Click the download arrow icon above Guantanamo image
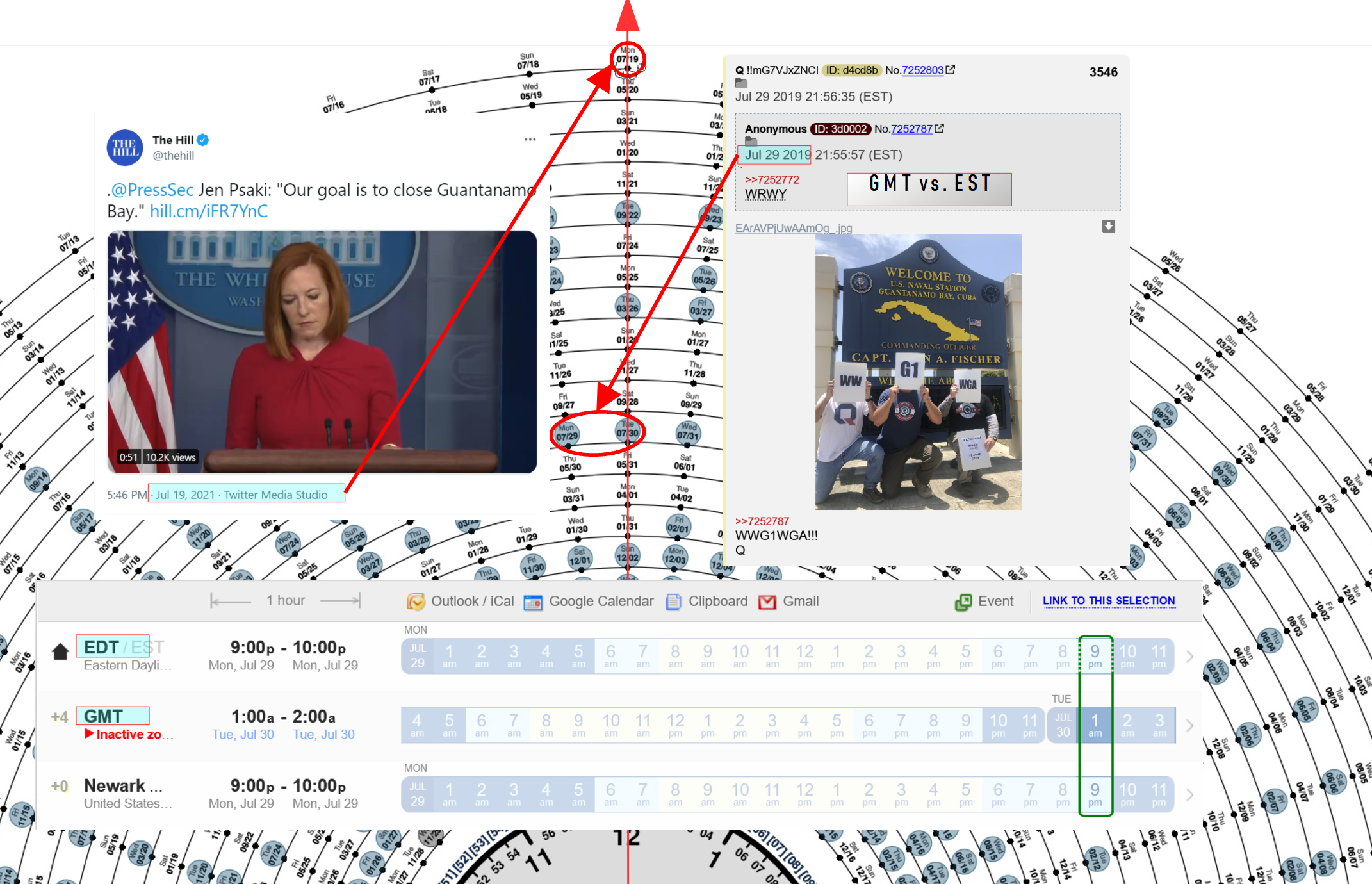Image resolution: width=1372 pixels, height=884 pixels. click(x=1109, y=226)
